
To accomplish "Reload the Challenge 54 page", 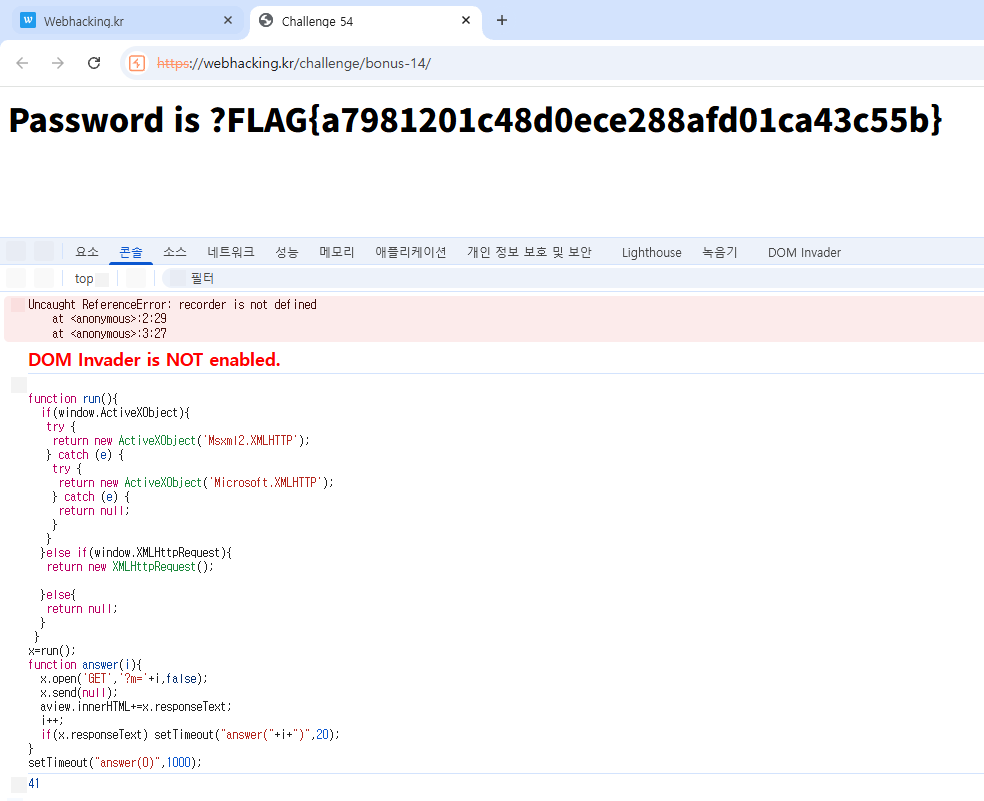I will click(x=94, y=63).
